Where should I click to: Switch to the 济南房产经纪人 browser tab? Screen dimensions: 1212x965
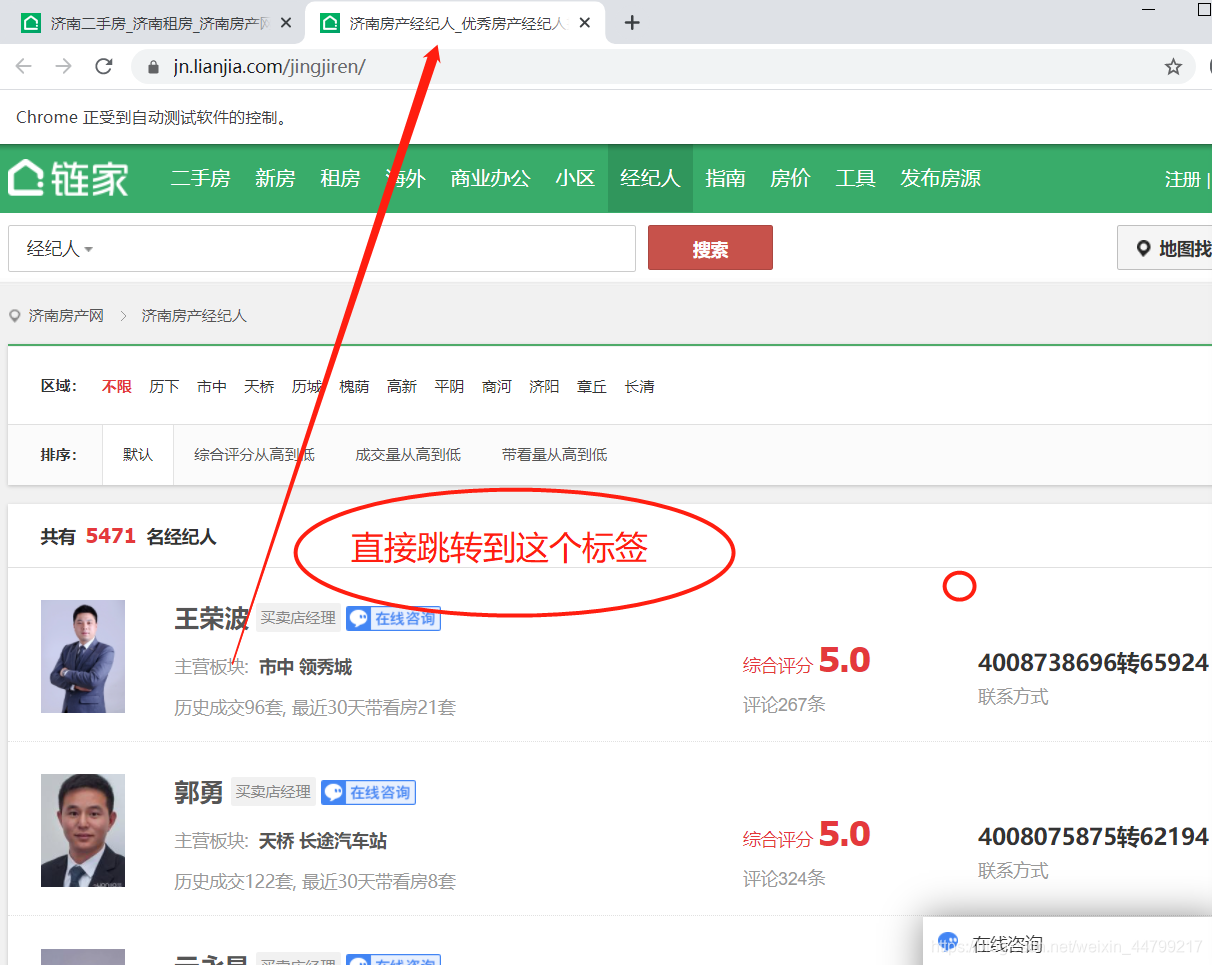[455, 23]
